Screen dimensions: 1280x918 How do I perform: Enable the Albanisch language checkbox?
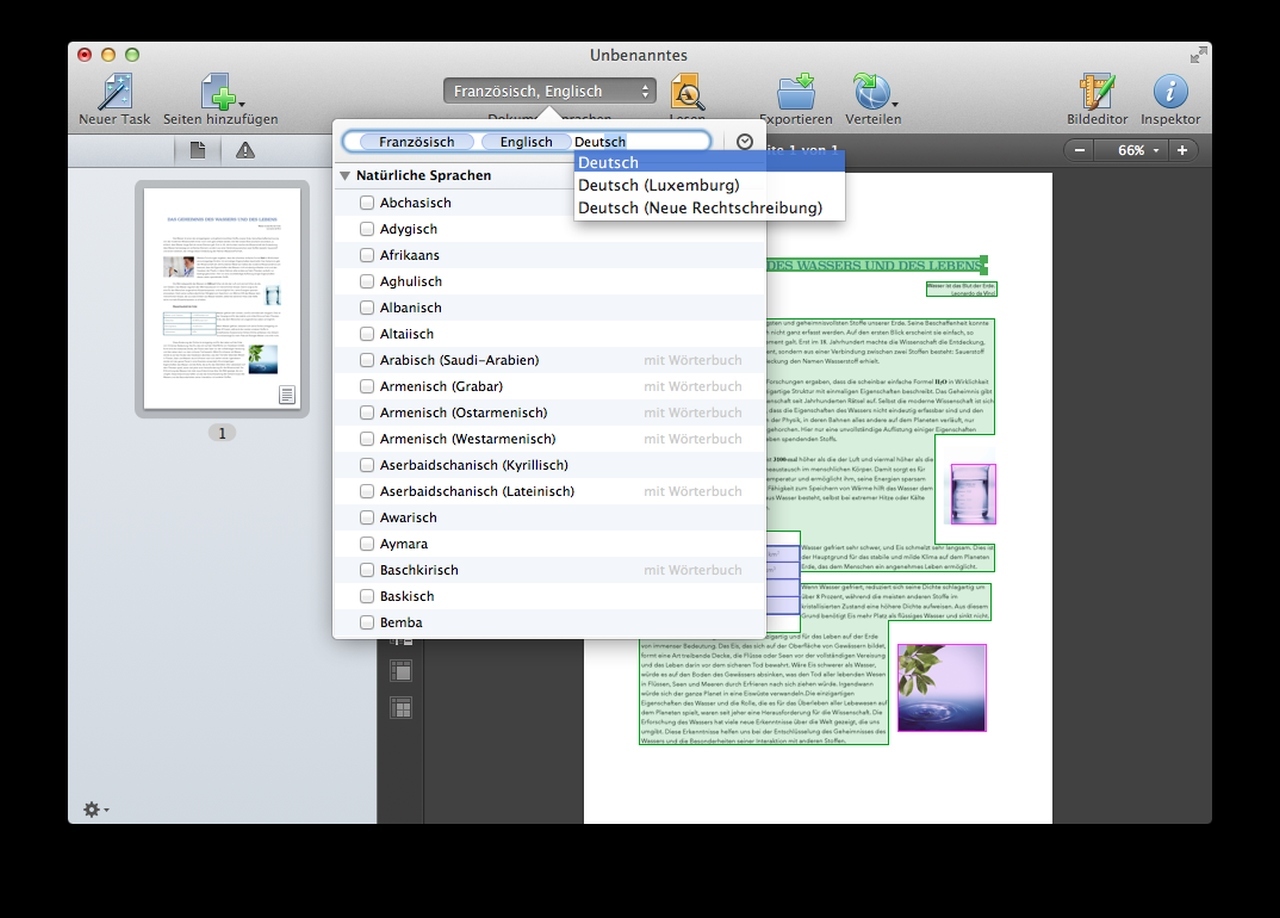[x=367, y=308]
